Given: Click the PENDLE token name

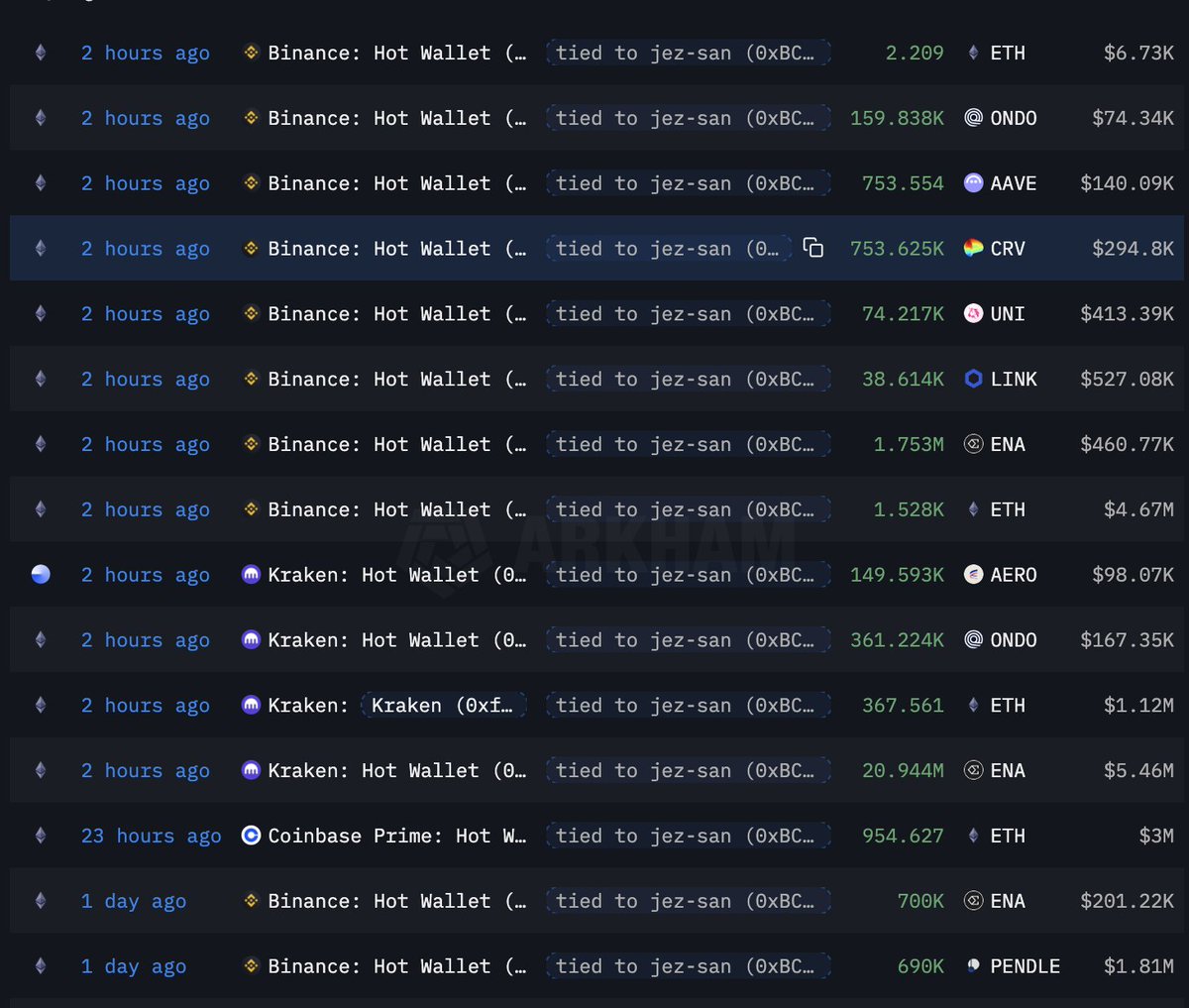Looking at the screenshot, I should [1026, 966].
